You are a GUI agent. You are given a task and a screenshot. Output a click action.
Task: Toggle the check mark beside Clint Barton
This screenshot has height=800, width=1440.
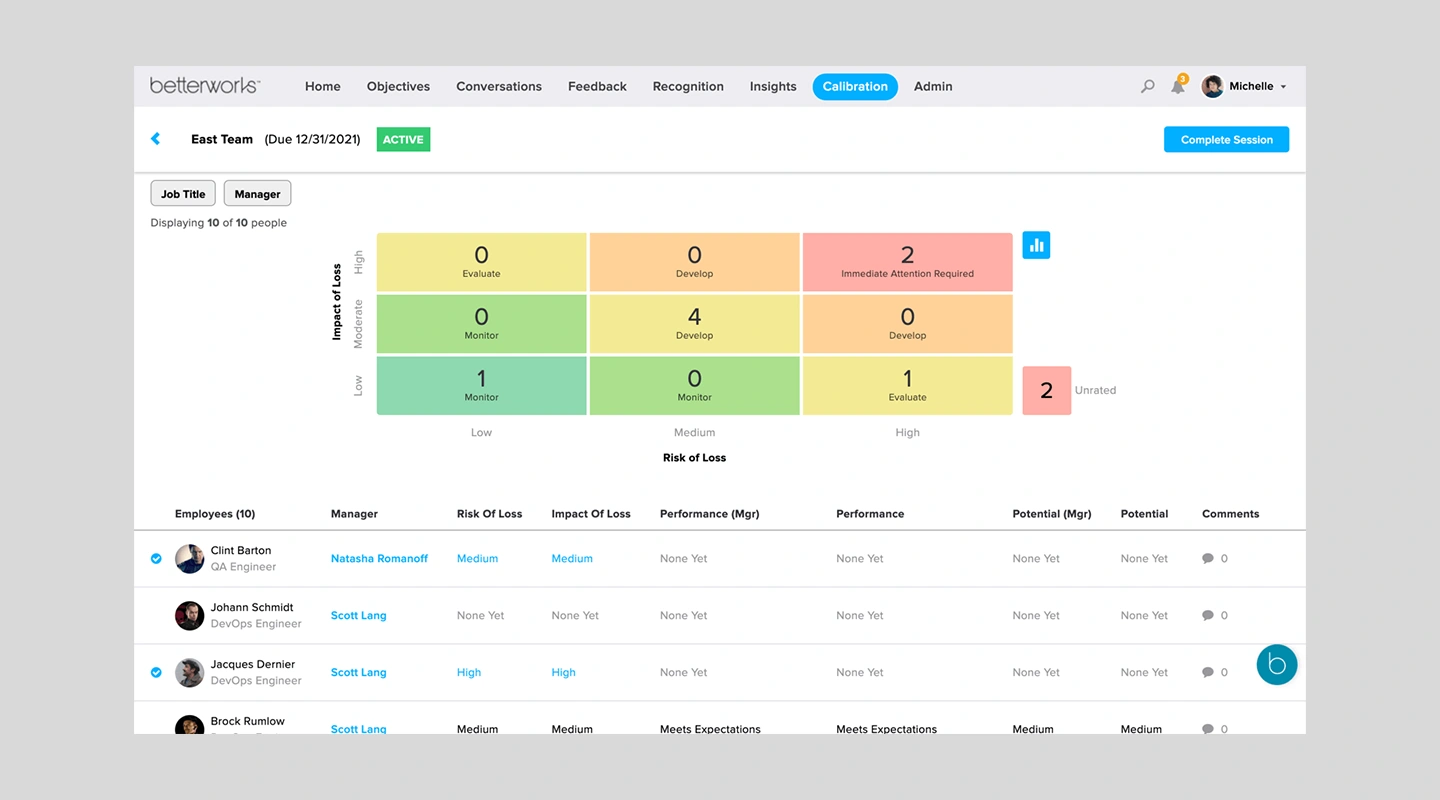coord(156,559)
